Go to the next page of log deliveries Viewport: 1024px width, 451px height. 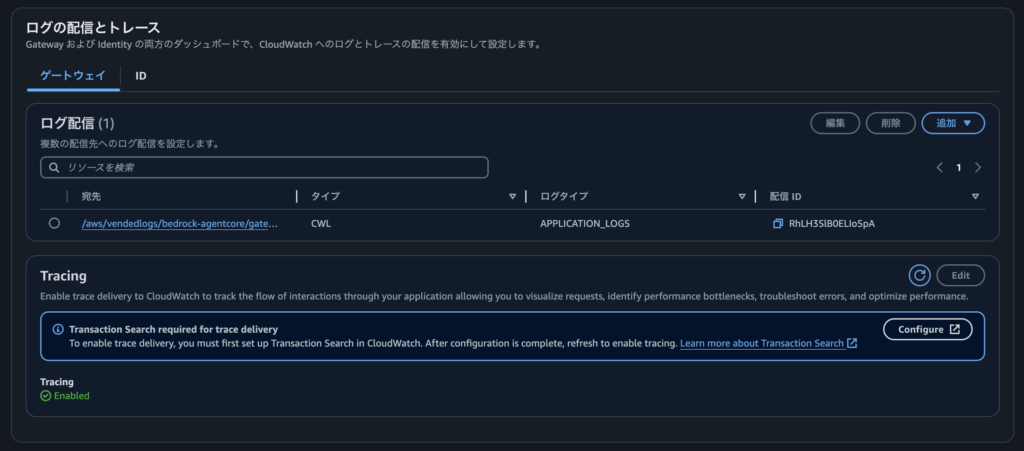(977, 168)
